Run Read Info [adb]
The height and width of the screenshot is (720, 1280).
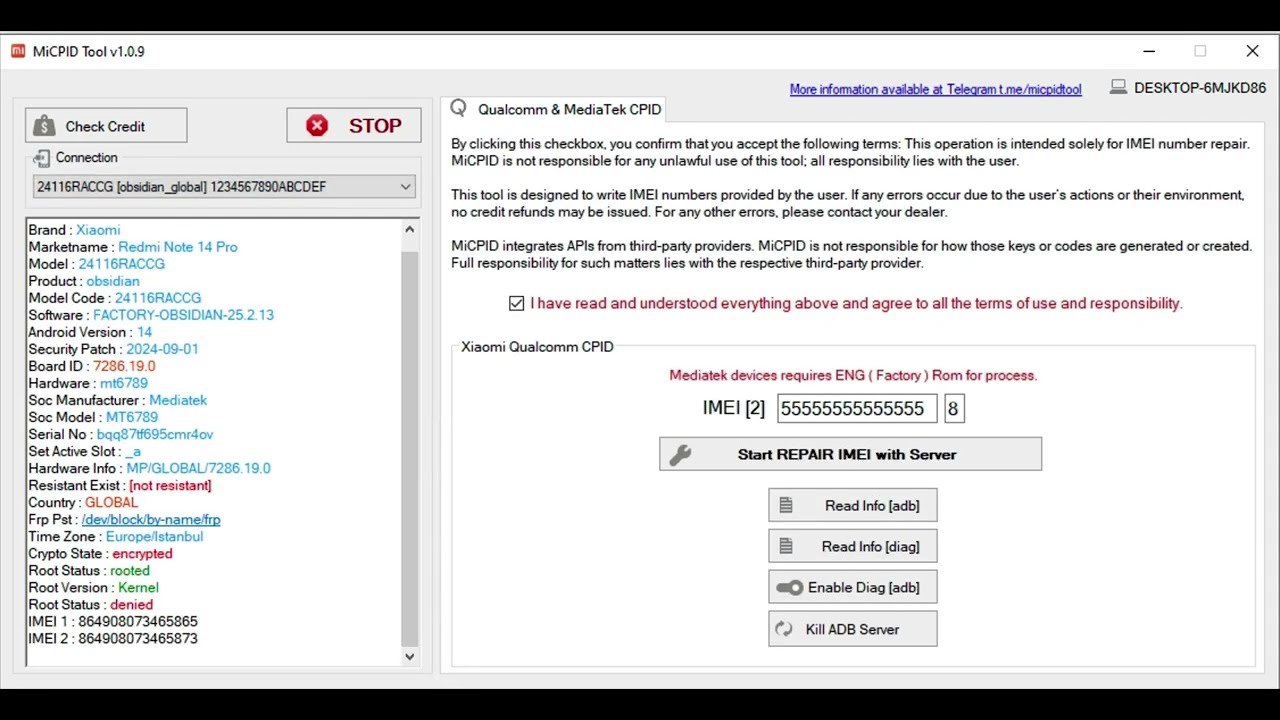point(853,506)
